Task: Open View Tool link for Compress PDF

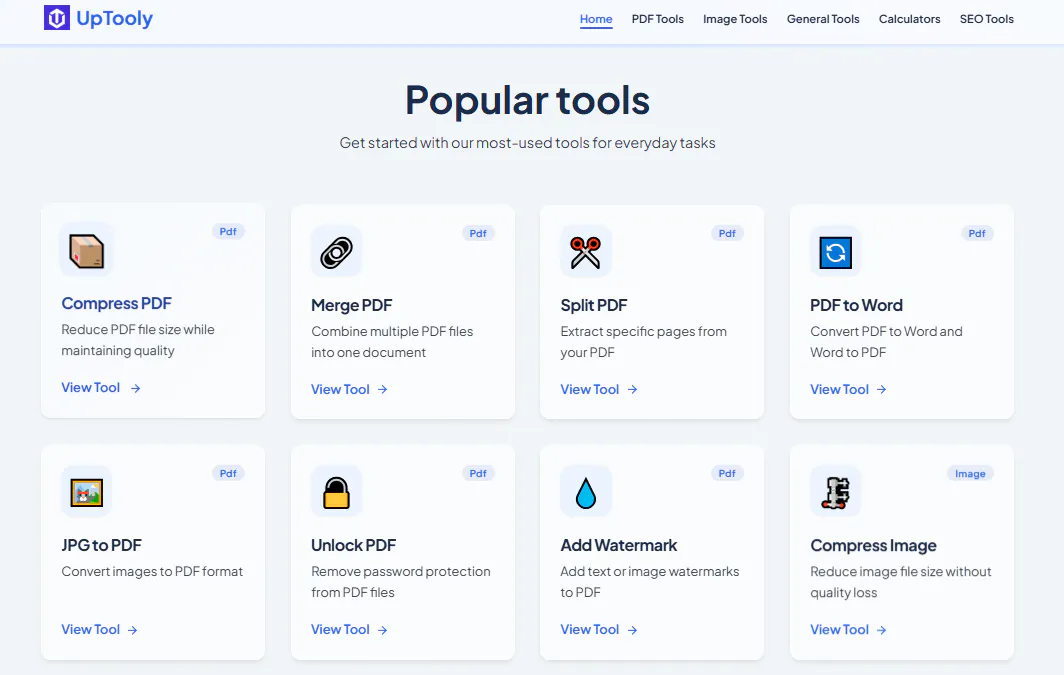Action: click(101, 387)
